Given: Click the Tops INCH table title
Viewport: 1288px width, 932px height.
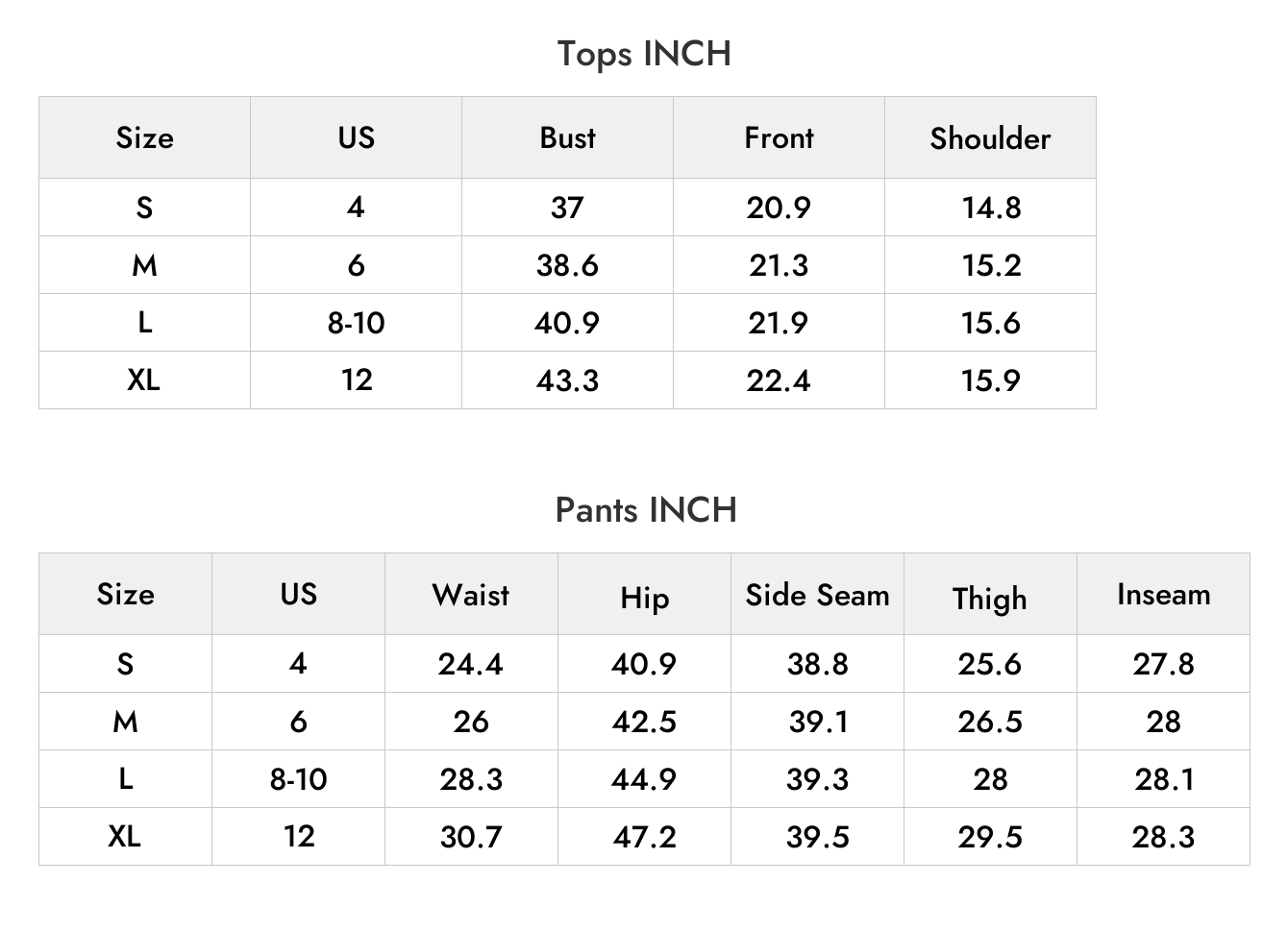Looking at the screenshot, I should 644,54.
